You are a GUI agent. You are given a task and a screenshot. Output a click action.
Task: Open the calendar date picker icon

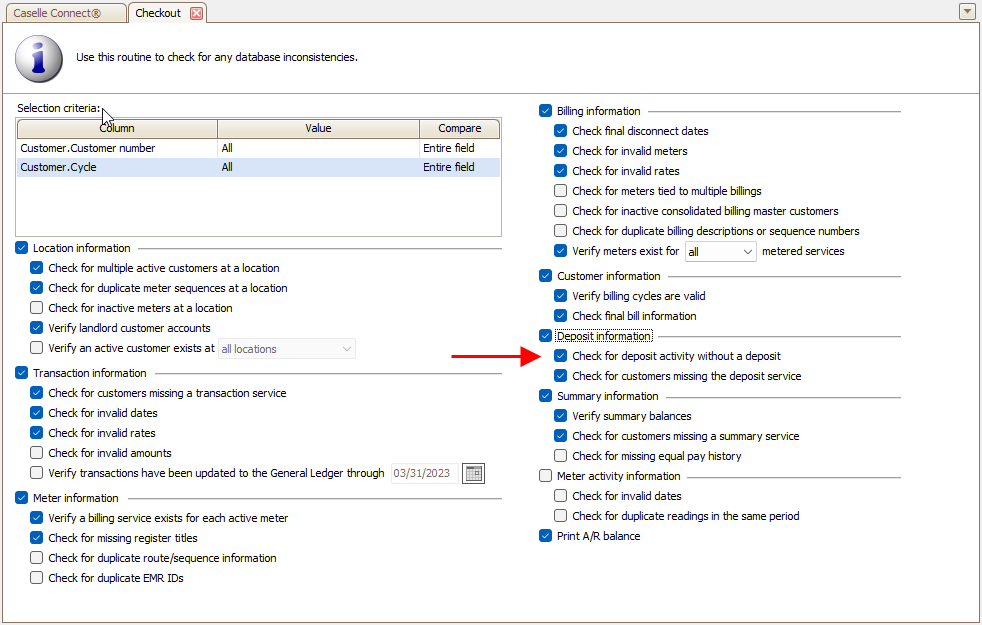click(x=473, y=473)
